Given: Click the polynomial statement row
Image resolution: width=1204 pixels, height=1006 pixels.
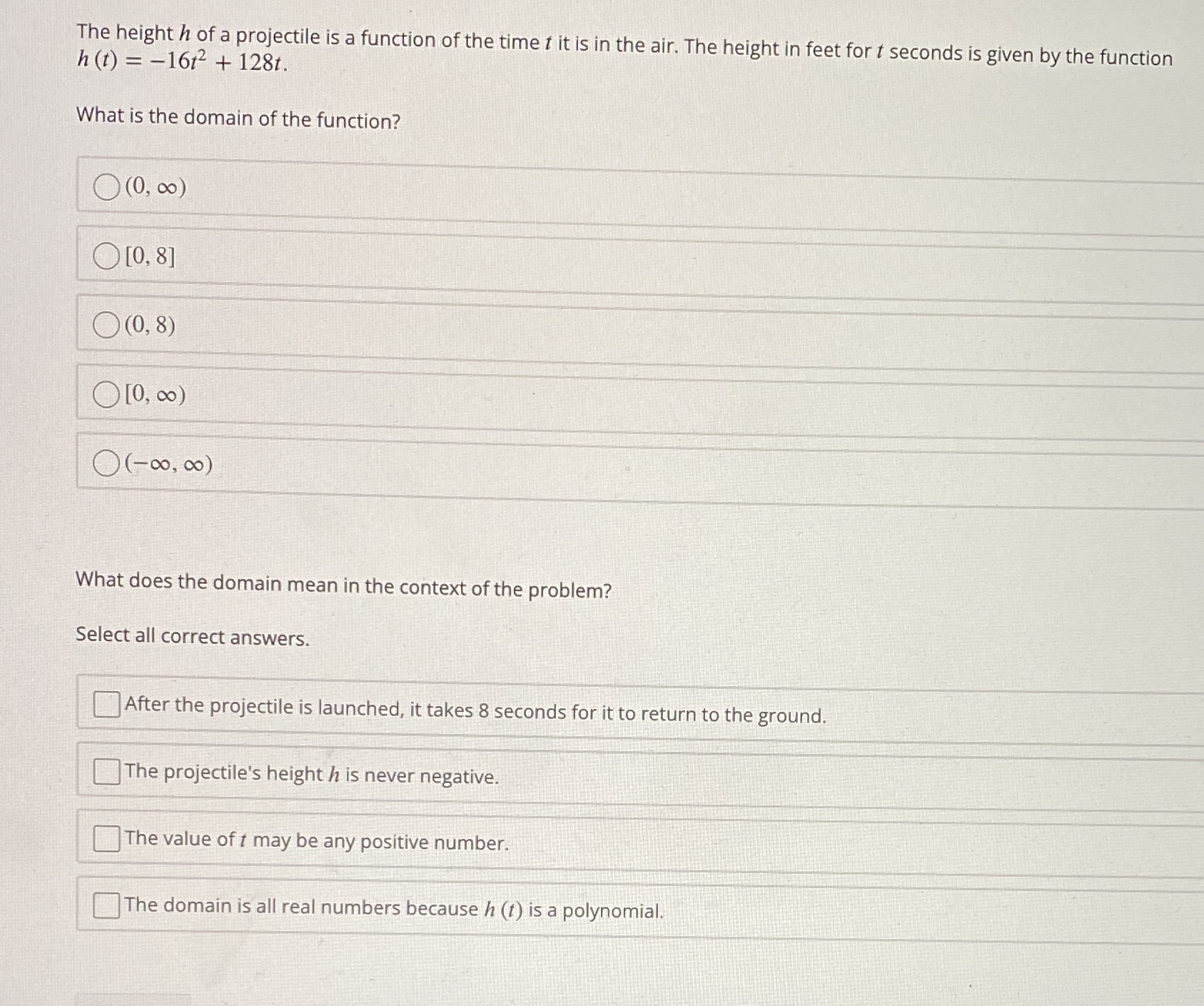Looking at the screenshot, I should point(393,908).
